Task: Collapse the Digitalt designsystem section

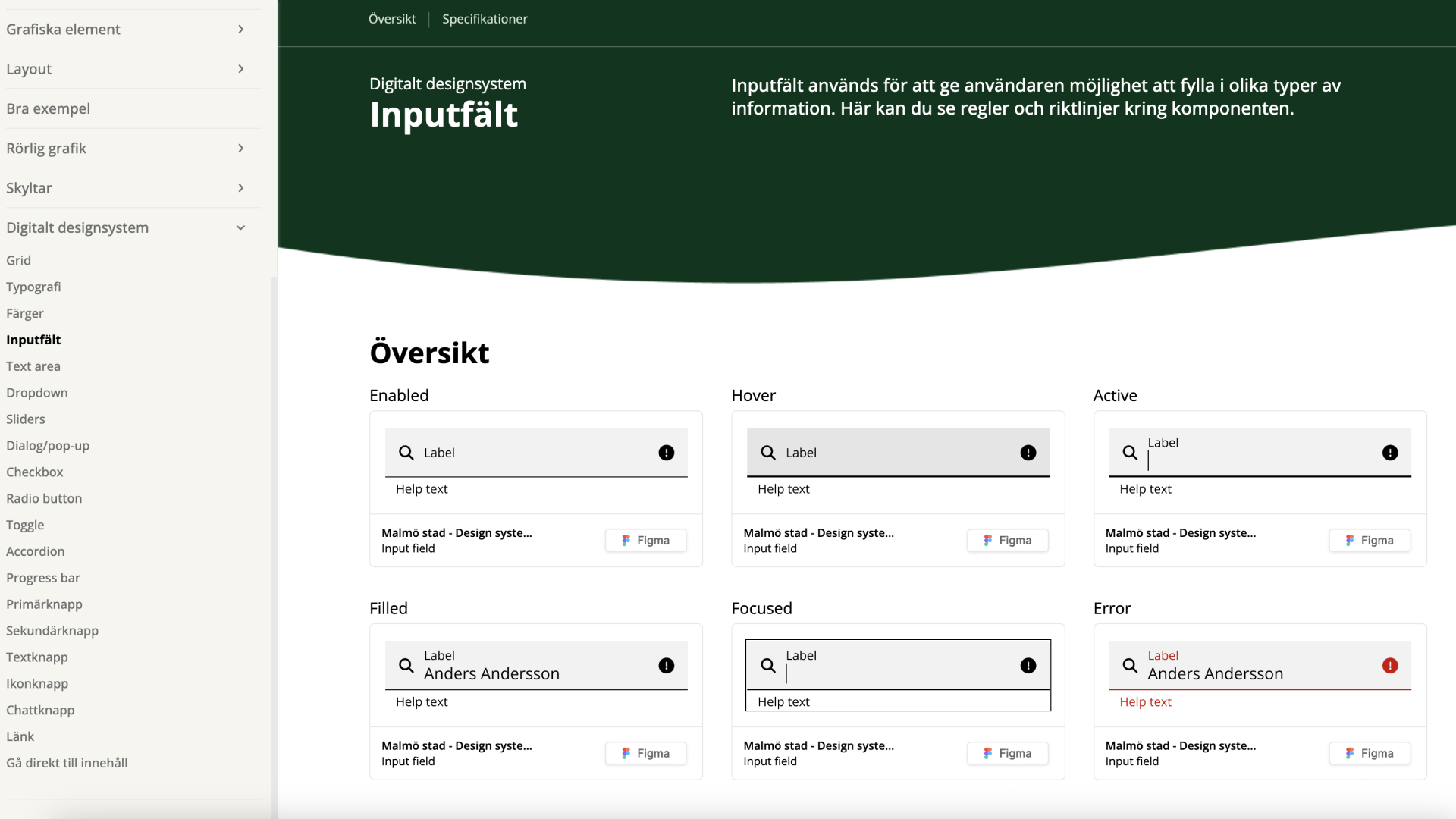Action: pos(240,227)
